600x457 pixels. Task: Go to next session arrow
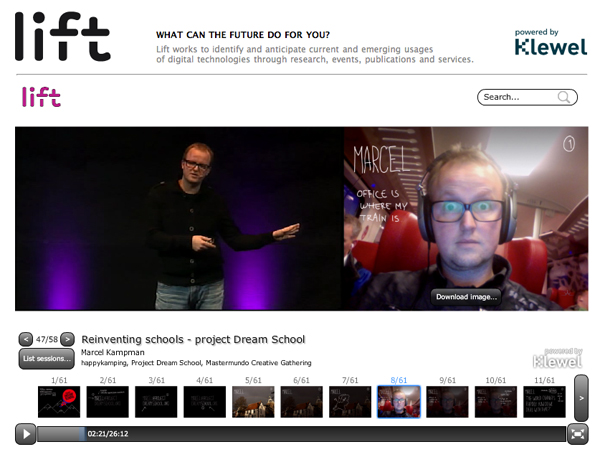pos(67,339)
